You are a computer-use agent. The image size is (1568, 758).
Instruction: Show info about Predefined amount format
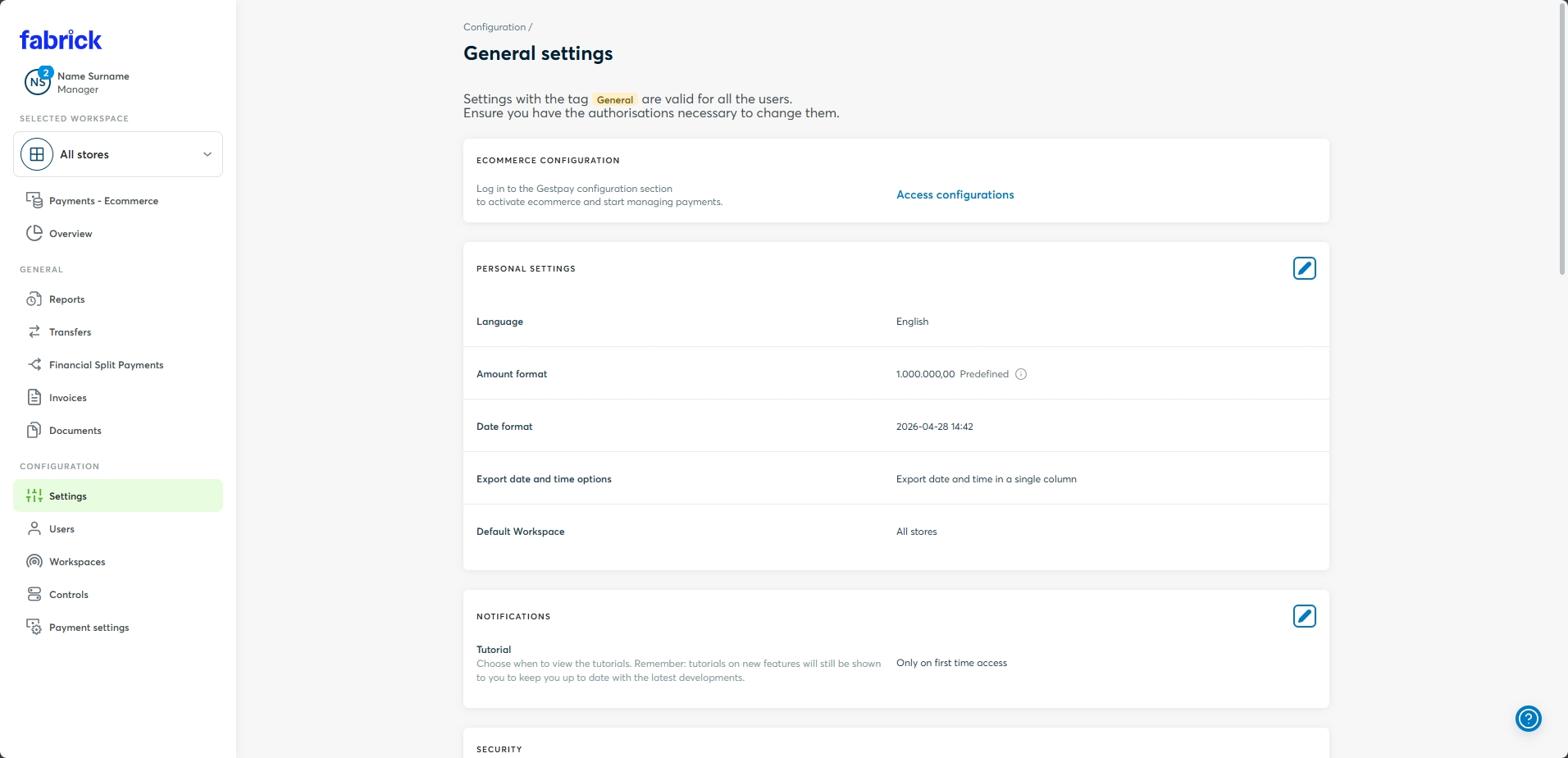tap(1021, 374)
